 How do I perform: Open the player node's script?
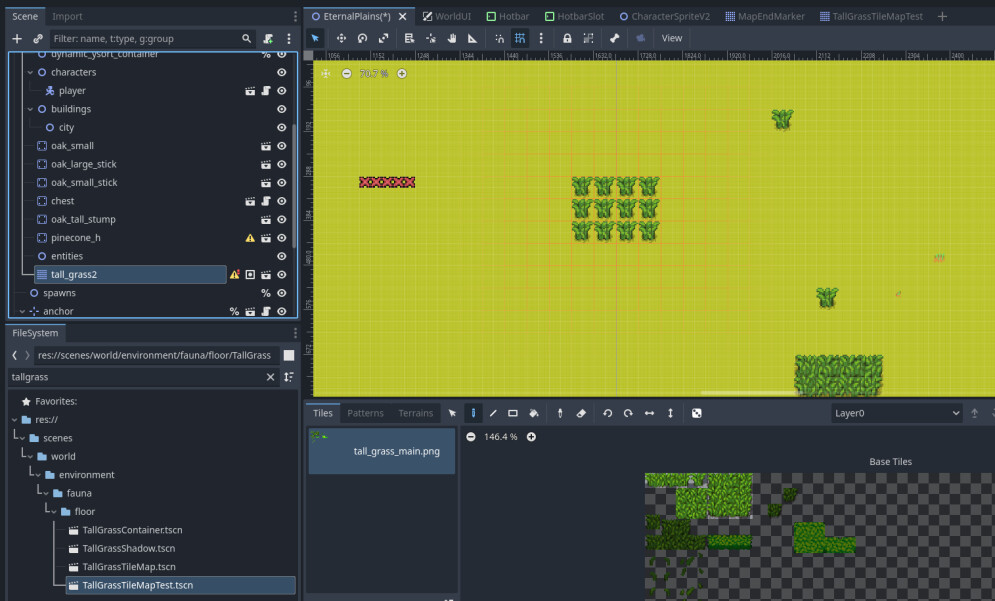(x=266, y=91)
